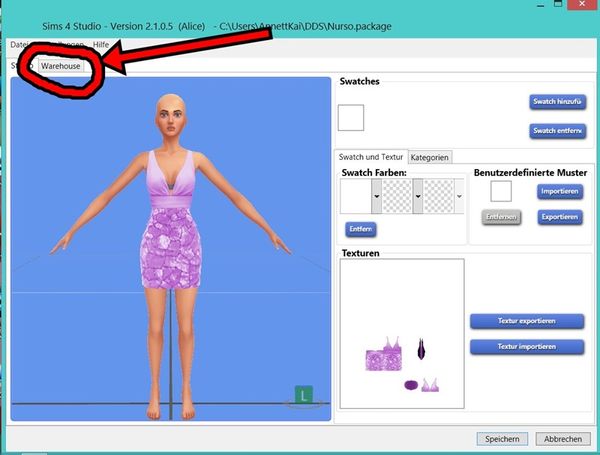Open the Datei menu

[x=18, y=45]
